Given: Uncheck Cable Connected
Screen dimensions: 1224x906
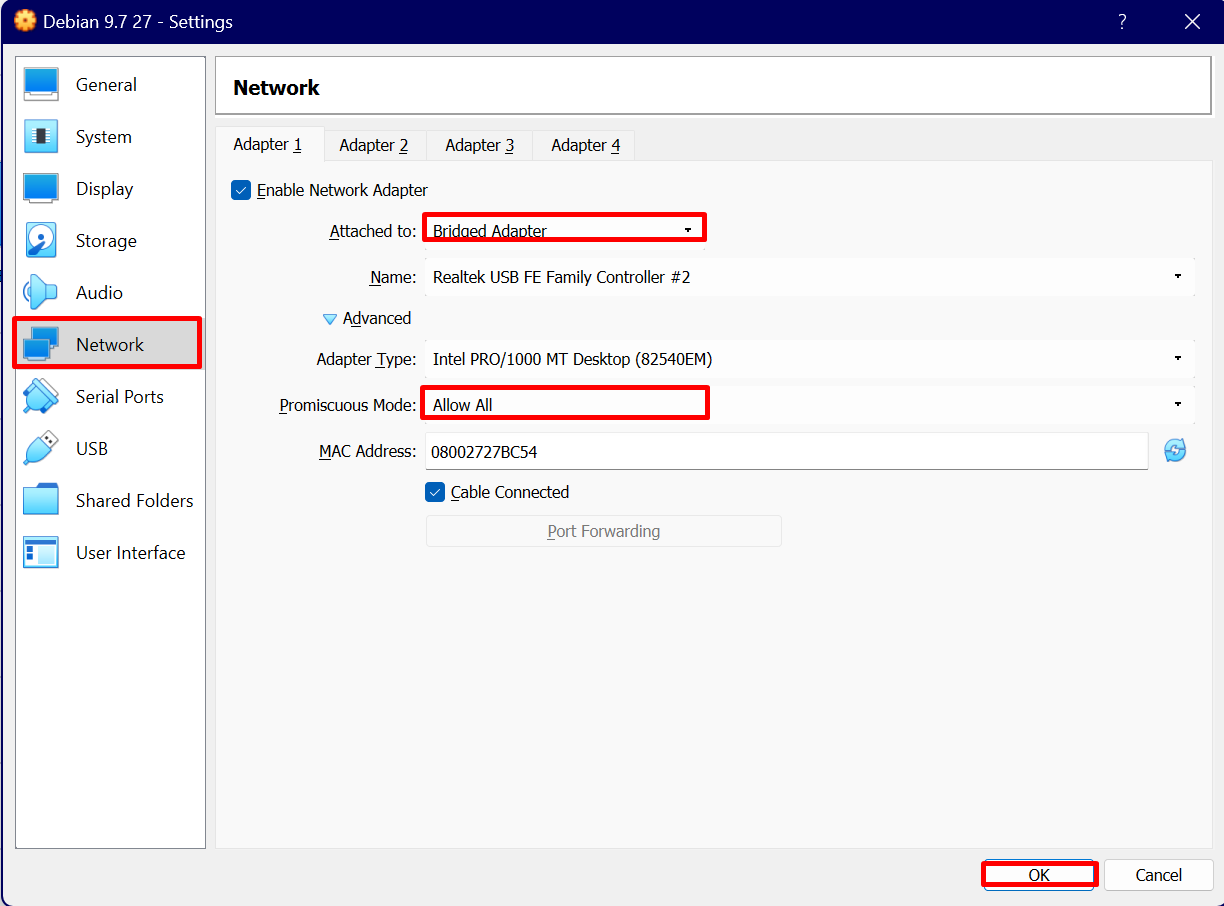Looking at the screenshot, I should point(435,492).
